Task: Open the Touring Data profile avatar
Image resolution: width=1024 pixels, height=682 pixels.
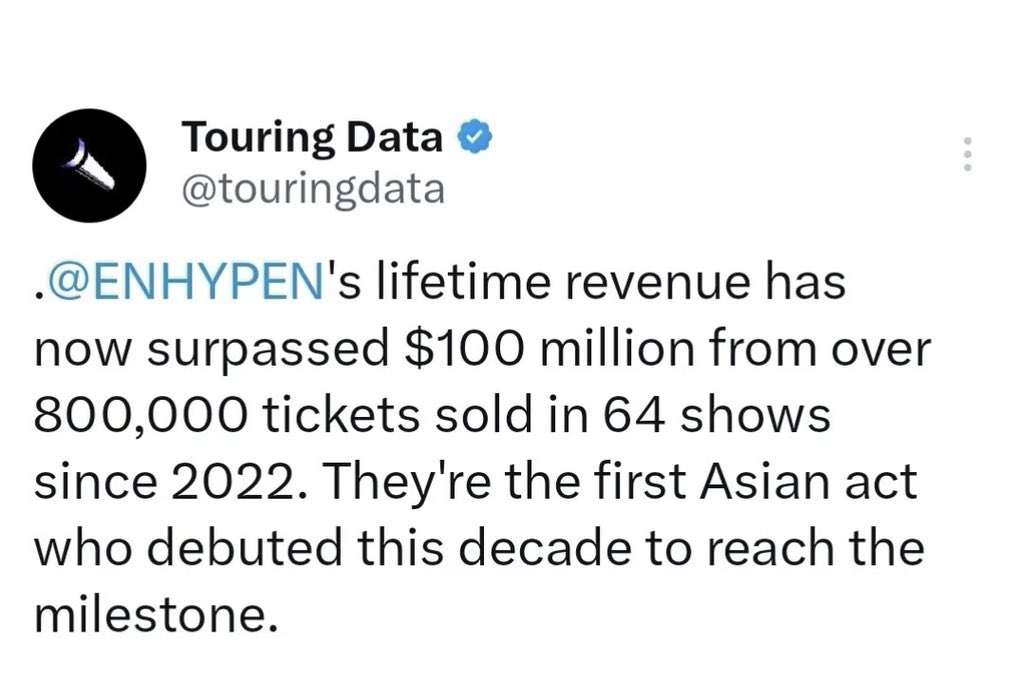Action: [x=89, y=165]
